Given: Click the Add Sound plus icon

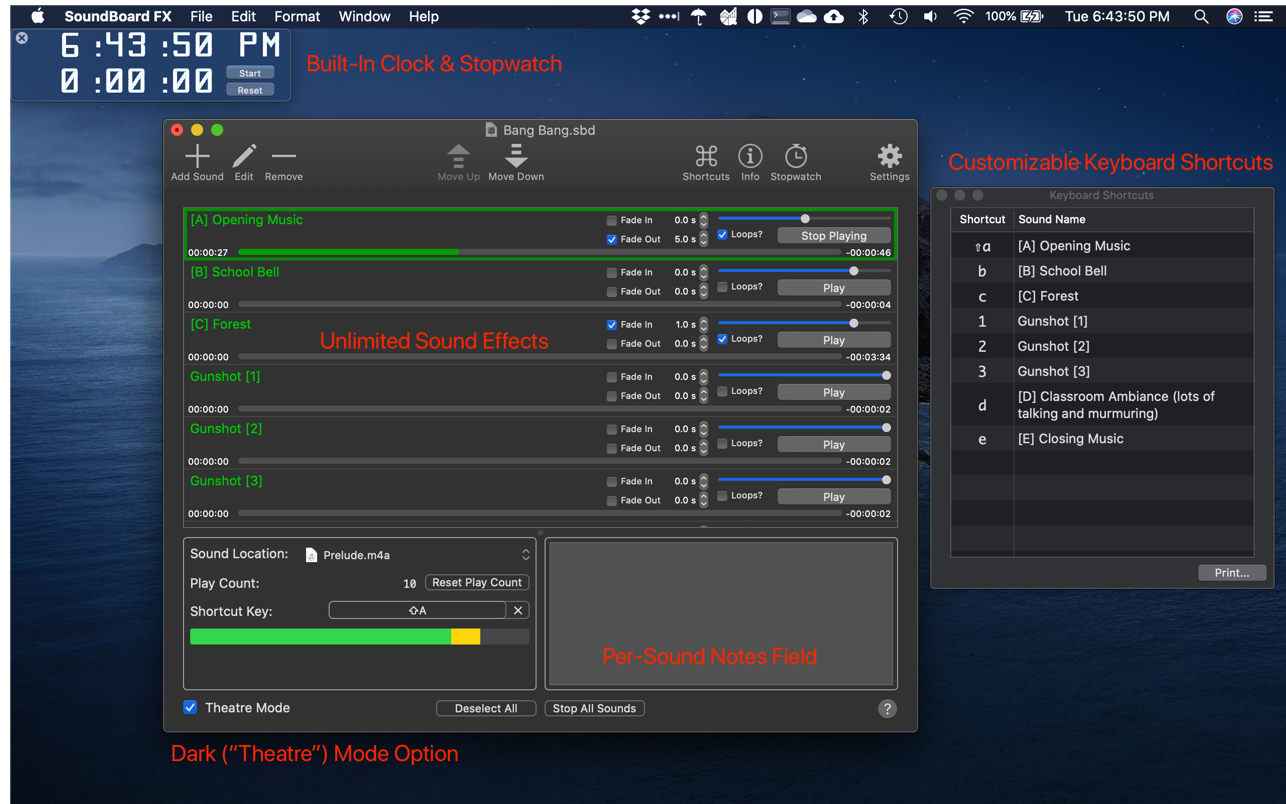Looking at the screenshot, I should click(x=197, y=156).
